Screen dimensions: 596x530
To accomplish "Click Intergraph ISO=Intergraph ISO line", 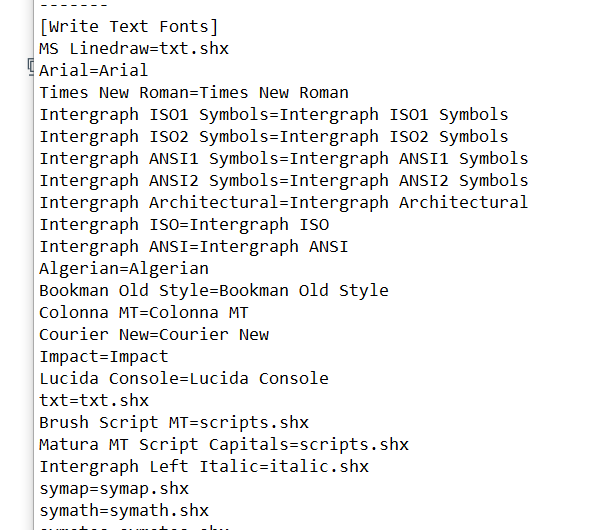I will (184, 225).
